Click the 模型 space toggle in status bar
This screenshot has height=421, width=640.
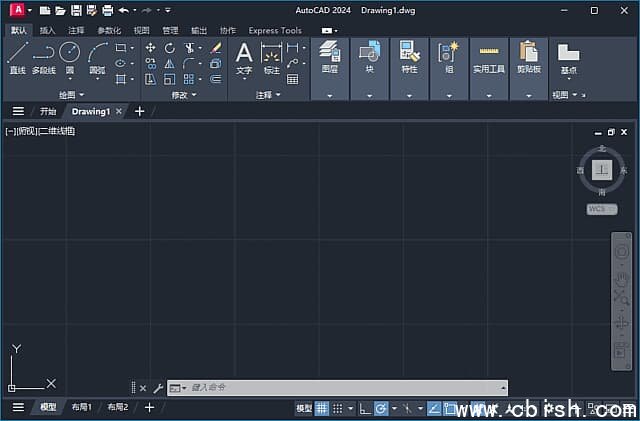coord(304,408)
